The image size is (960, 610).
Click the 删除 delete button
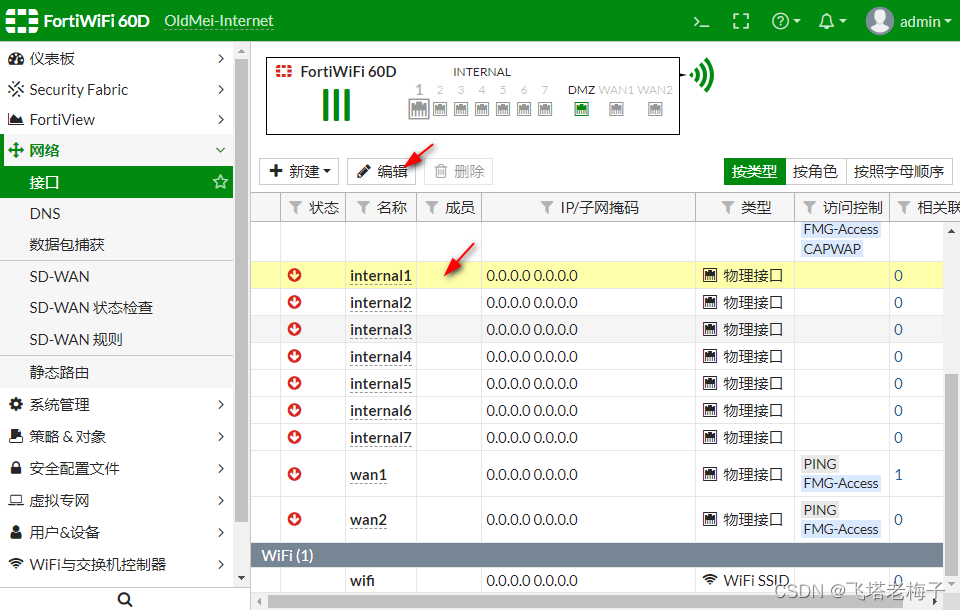(459, 171)
